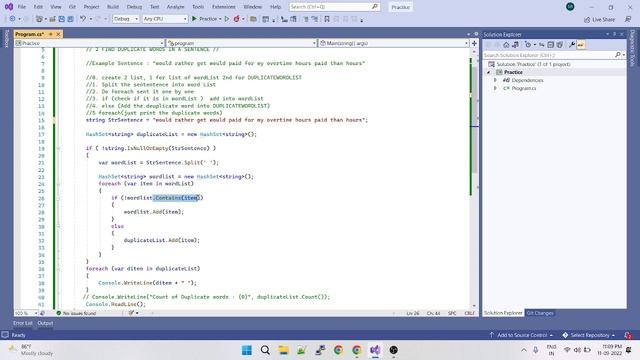Open the Practice project navigation dropdown
This screenshot has height=360, width=640.
pyautogui.click(x=89, y=43)
